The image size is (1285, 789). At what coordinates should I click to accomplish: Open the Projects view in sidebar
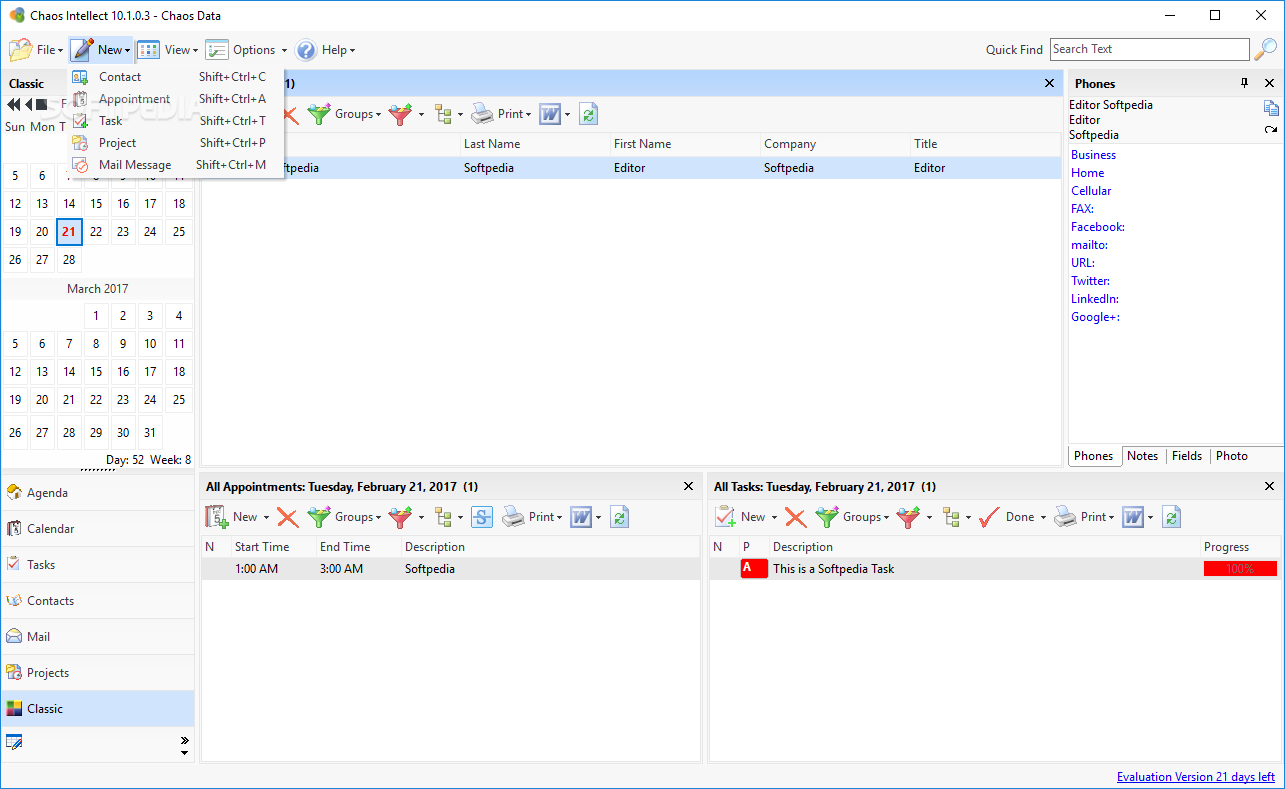pyautogui.click(x=98, y=673)
